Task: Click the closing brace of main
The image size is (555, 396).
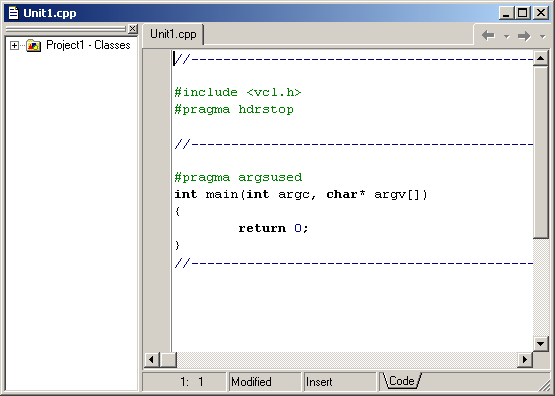Action: 177,245
